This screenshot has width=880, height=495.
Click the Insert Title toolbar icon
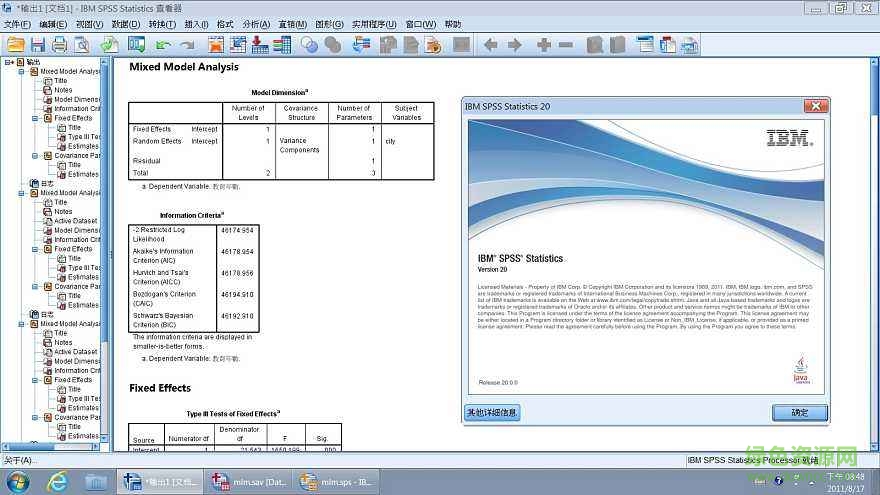[x=668, y=45]
